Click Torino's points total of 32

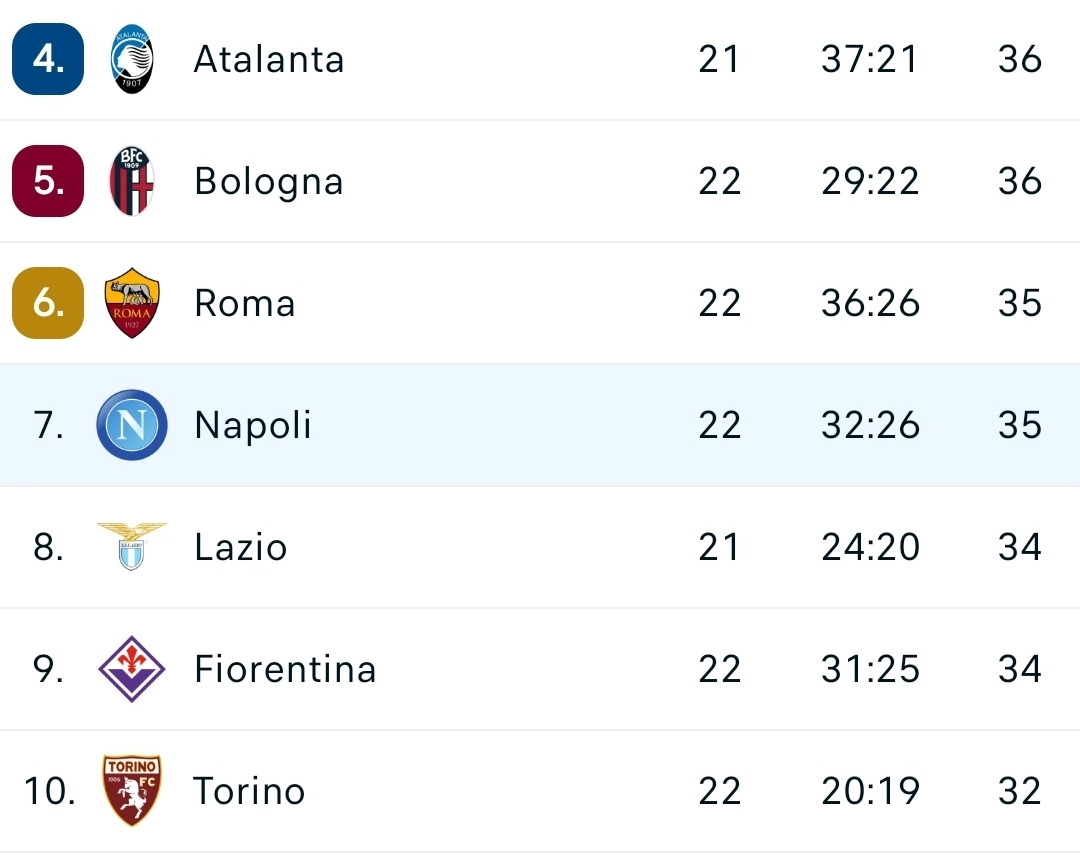tap(1019, 790)
